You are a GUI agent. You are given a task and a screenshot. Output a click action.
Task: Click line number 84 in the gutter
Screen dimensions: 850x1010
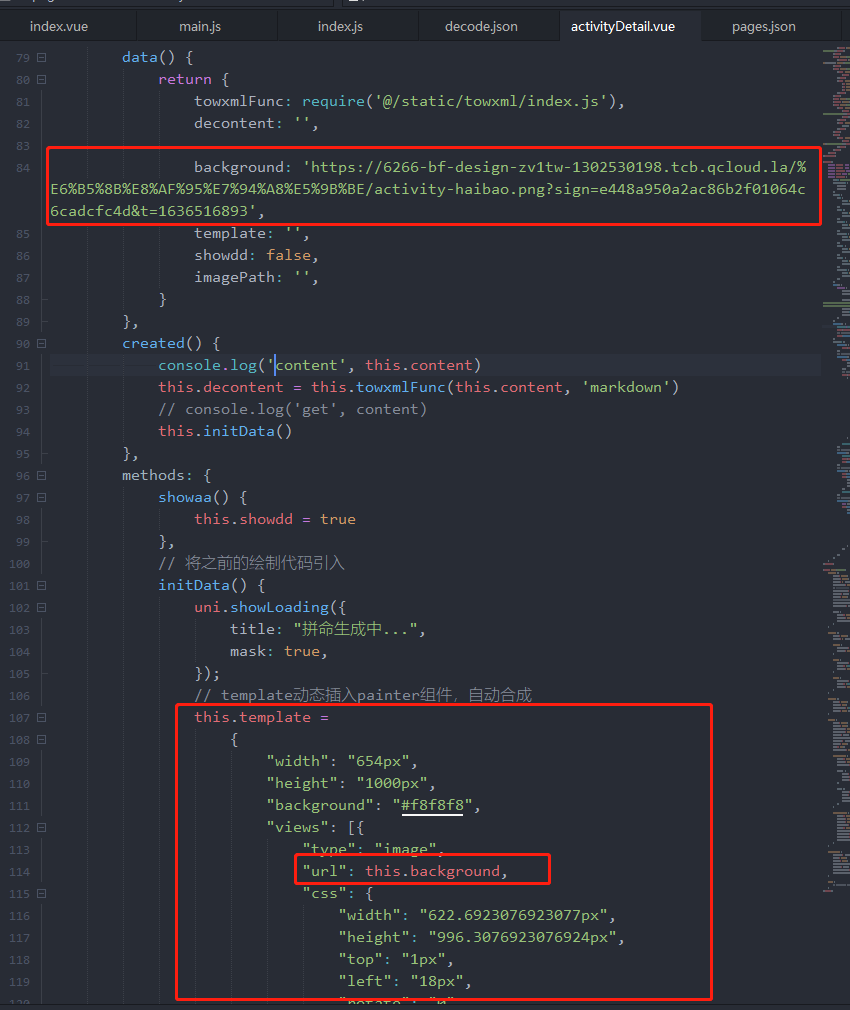(x=23, y=168)
